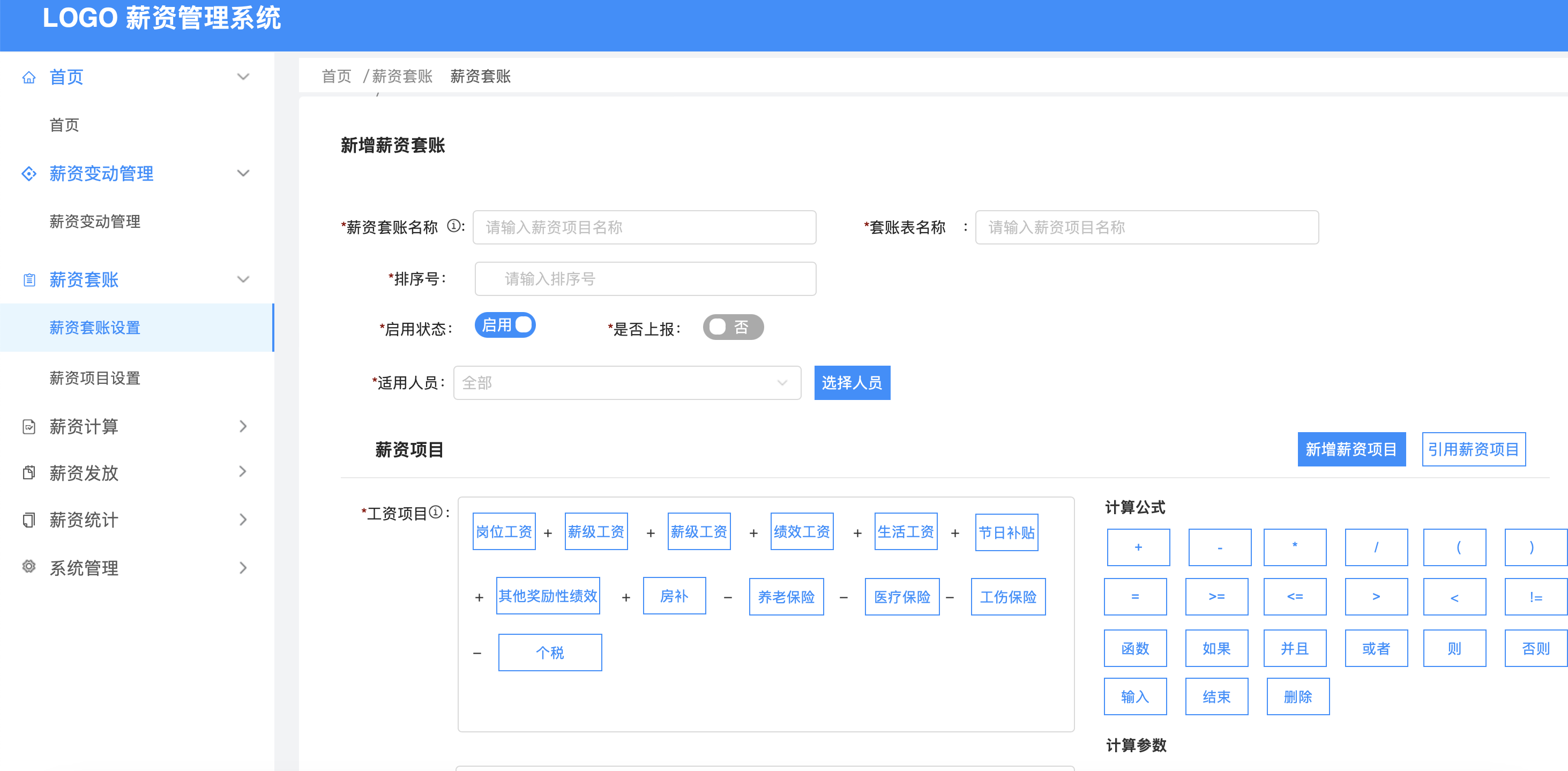The image size is (1568, 771).
Task: Focus the 套账表名称 input field
Action: tap(1147, 227)
